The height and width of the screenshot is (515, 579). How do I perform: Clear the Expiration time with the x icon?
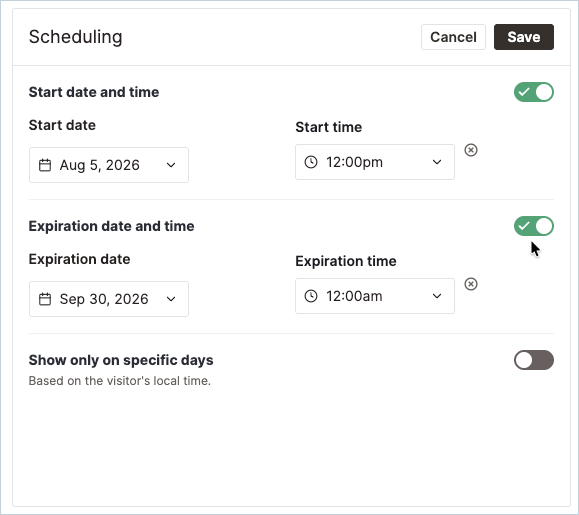471,284
